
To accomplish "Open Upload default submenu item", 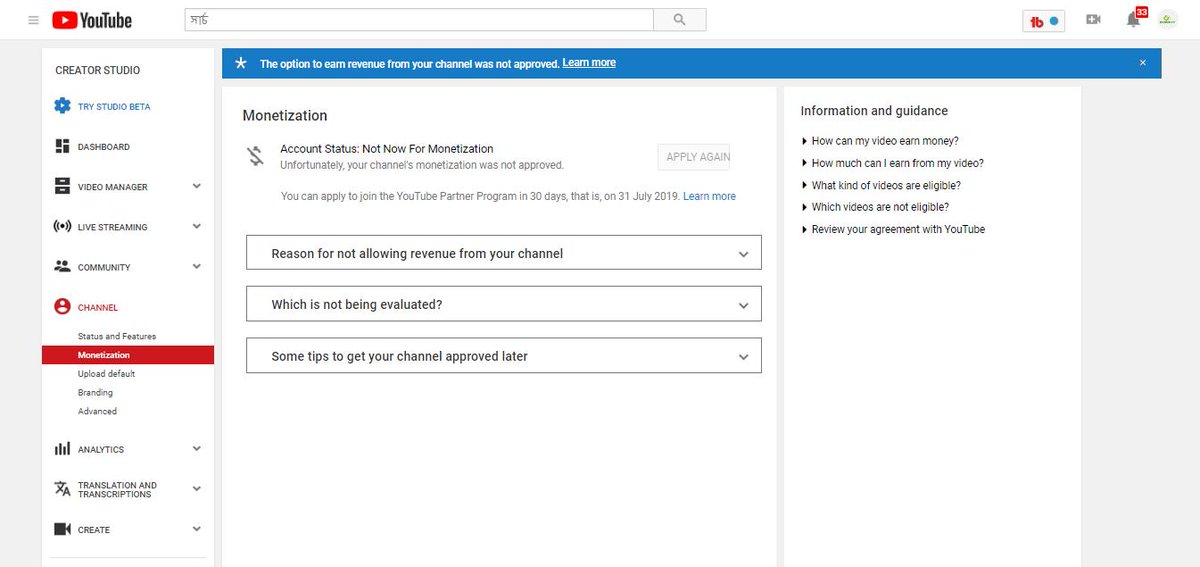I will coord(106,374).
